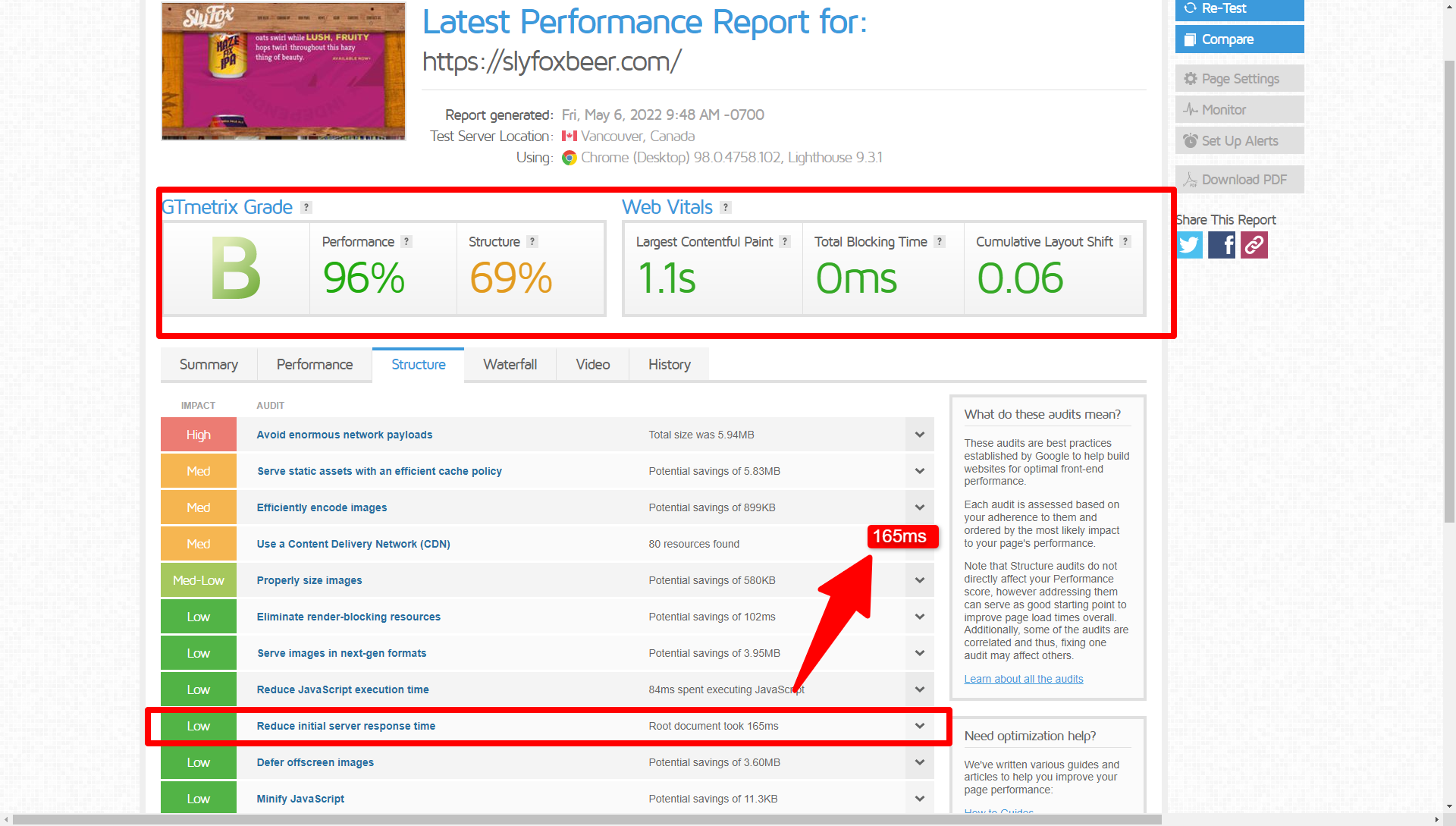Open Use a Content Delivery Network audit
This screenshot has width=1456, height=826.
point(353,544)
